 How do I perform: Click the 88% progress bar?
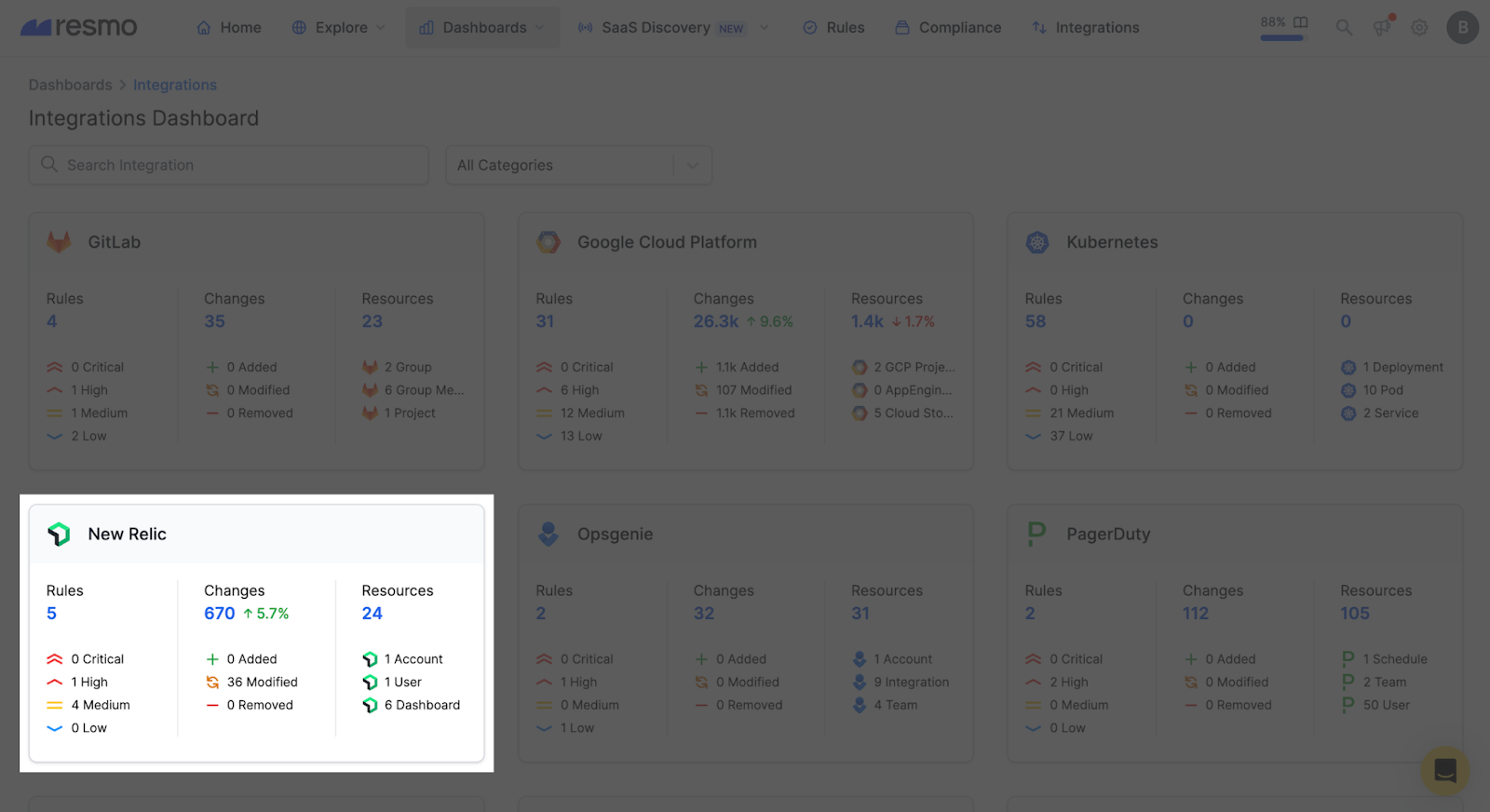1282,38
